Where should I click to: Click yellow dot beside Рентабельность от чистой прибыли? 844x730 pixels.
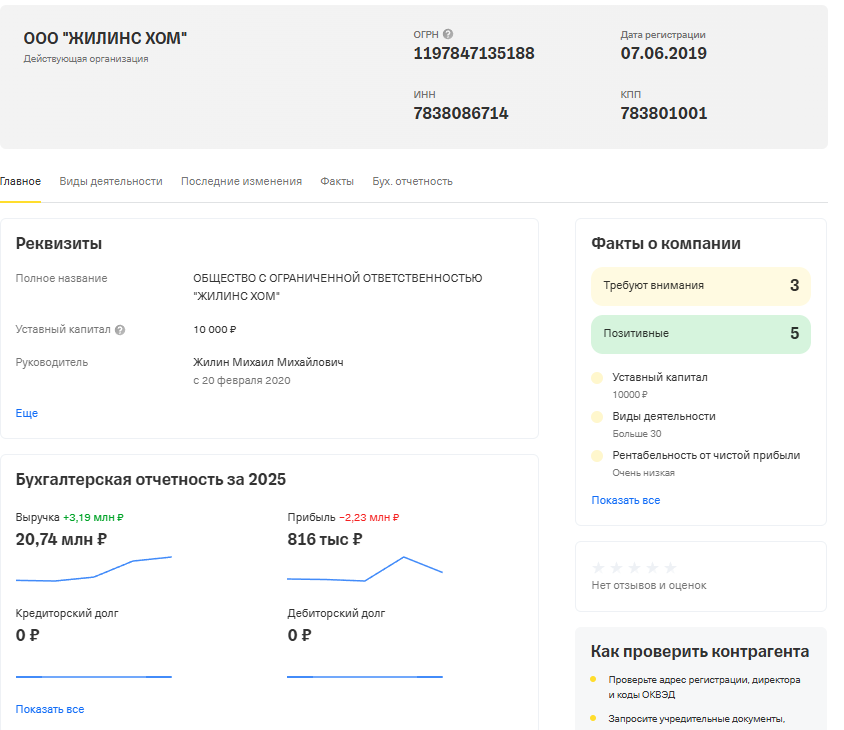pos(597,456)
